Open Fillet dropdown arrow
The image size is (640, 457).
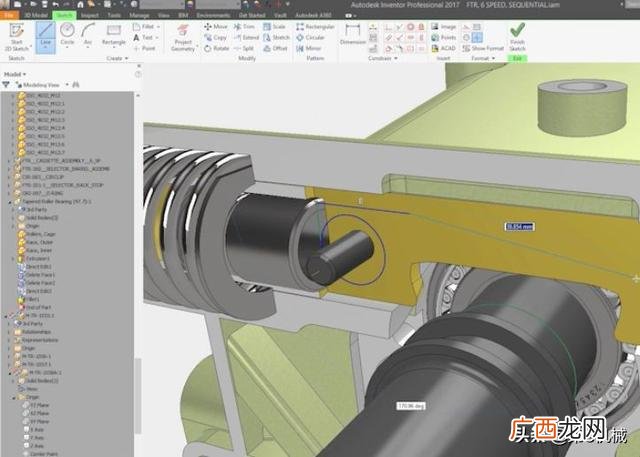(x=158, y=27)
